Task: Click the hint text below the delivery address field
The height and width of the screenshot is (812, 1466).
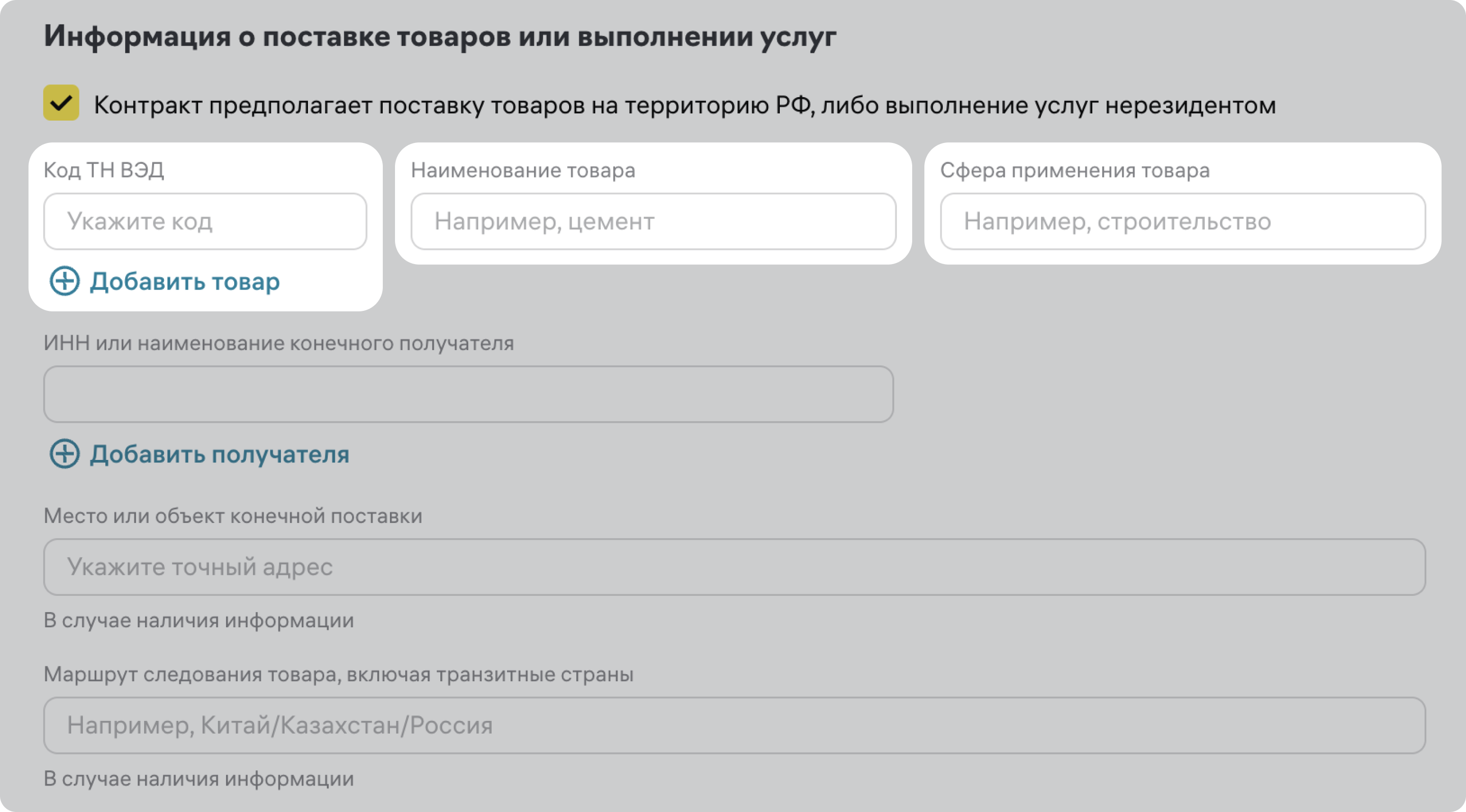Action: click(x=199, y=620)
